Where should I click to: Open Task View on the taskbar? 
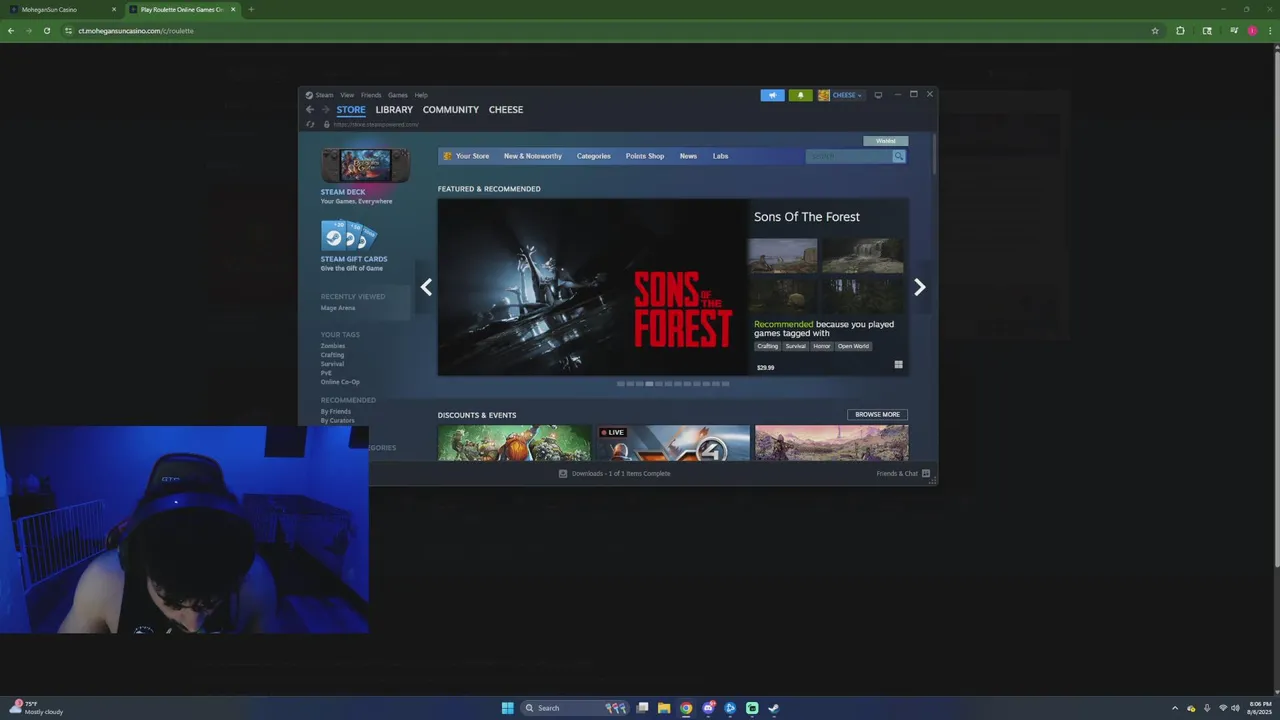tap(642, 708)
